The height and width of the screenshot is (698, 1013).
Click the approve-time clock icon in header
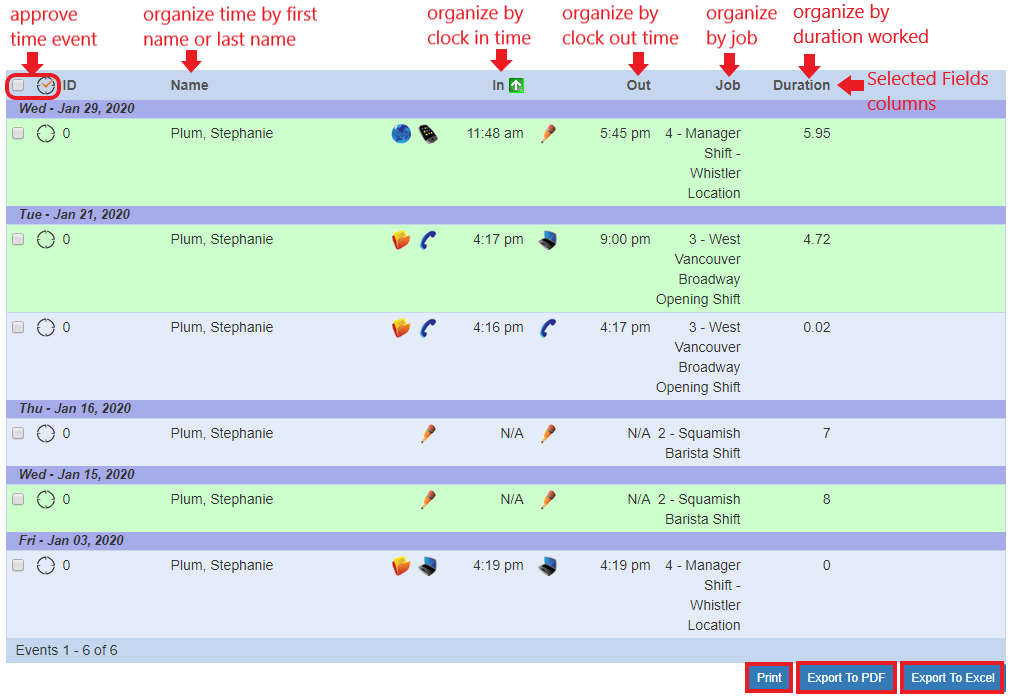pyautogui.click(x=46, y=86)
